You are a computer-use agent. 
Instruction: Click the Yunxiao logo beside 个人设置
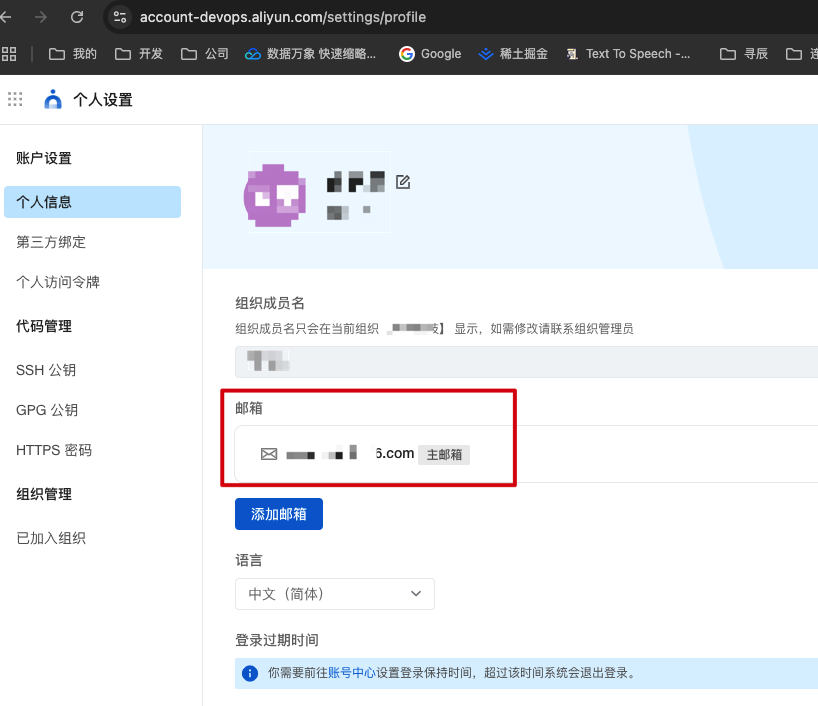(x=53, y=99)
